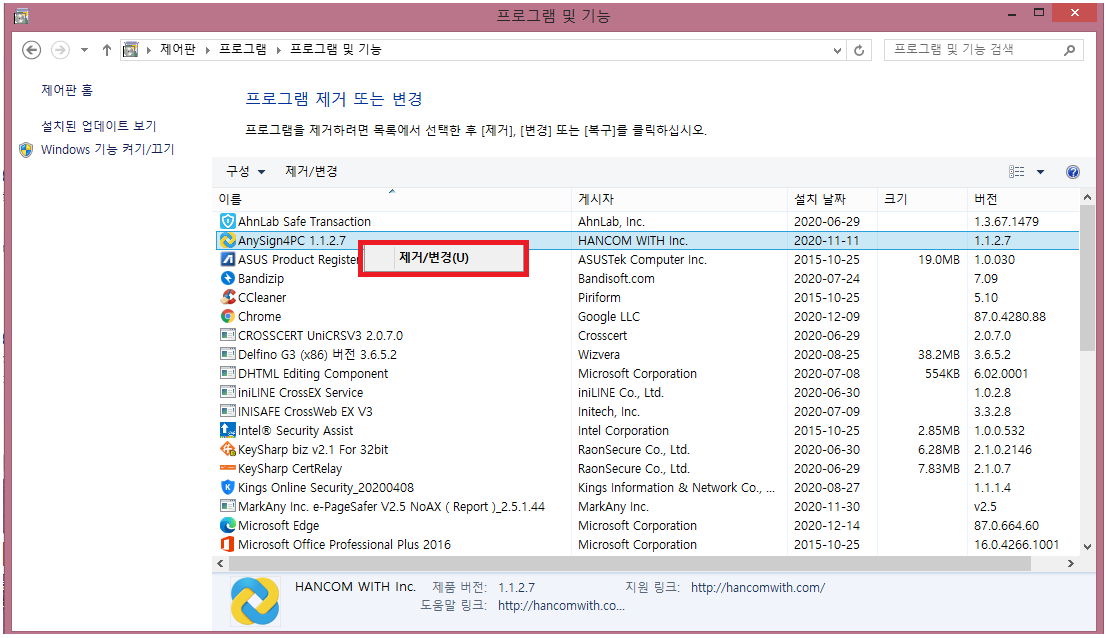
Task: Sort the list by the 게시자 column
Action: click(x=679, y=200)
